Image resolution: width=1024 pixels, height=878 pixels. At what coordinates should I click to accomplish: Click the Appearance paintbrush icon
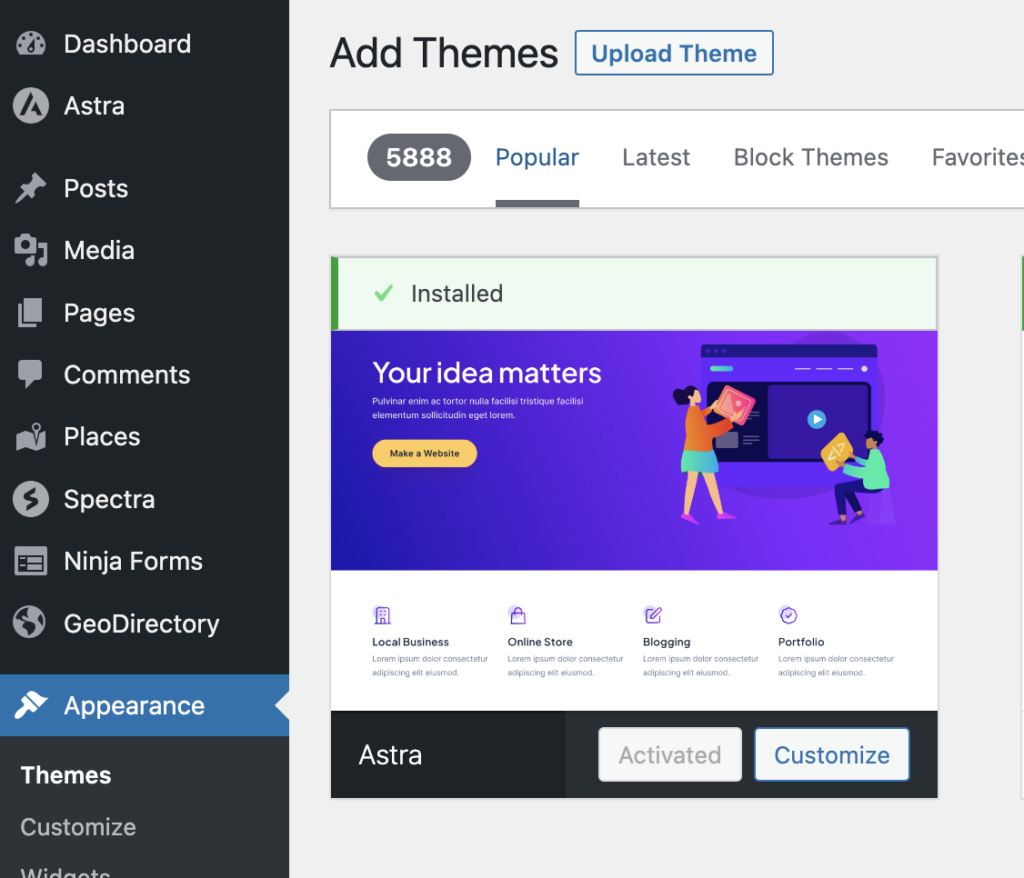coord(31,706)
